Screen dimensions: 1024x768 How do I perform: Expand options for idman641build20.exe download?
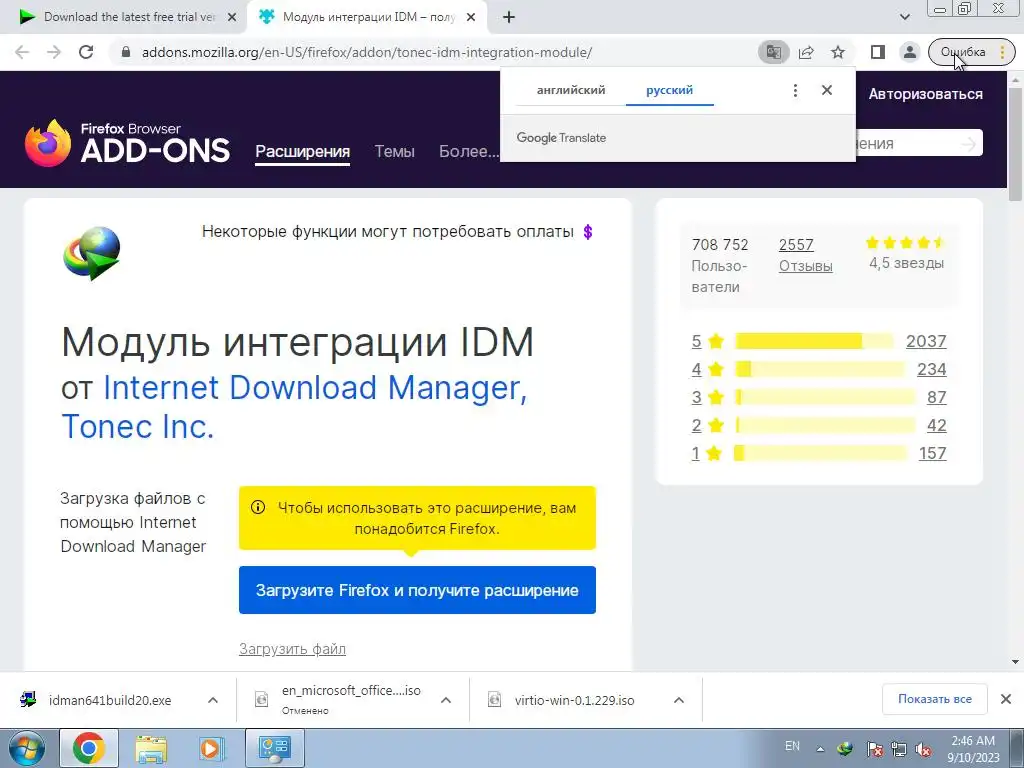(213, 700)
